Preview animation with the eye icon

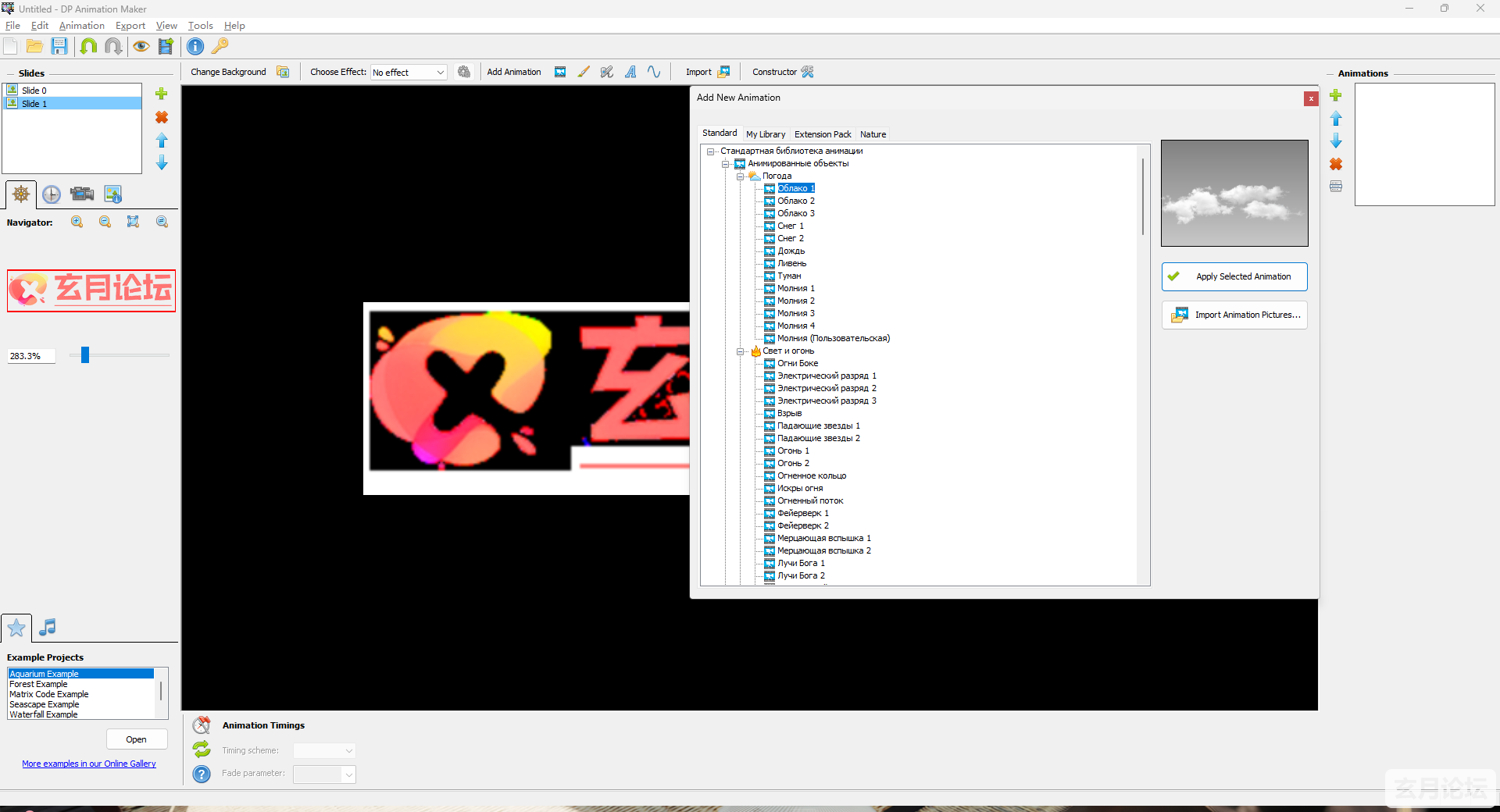coord(141,47)
